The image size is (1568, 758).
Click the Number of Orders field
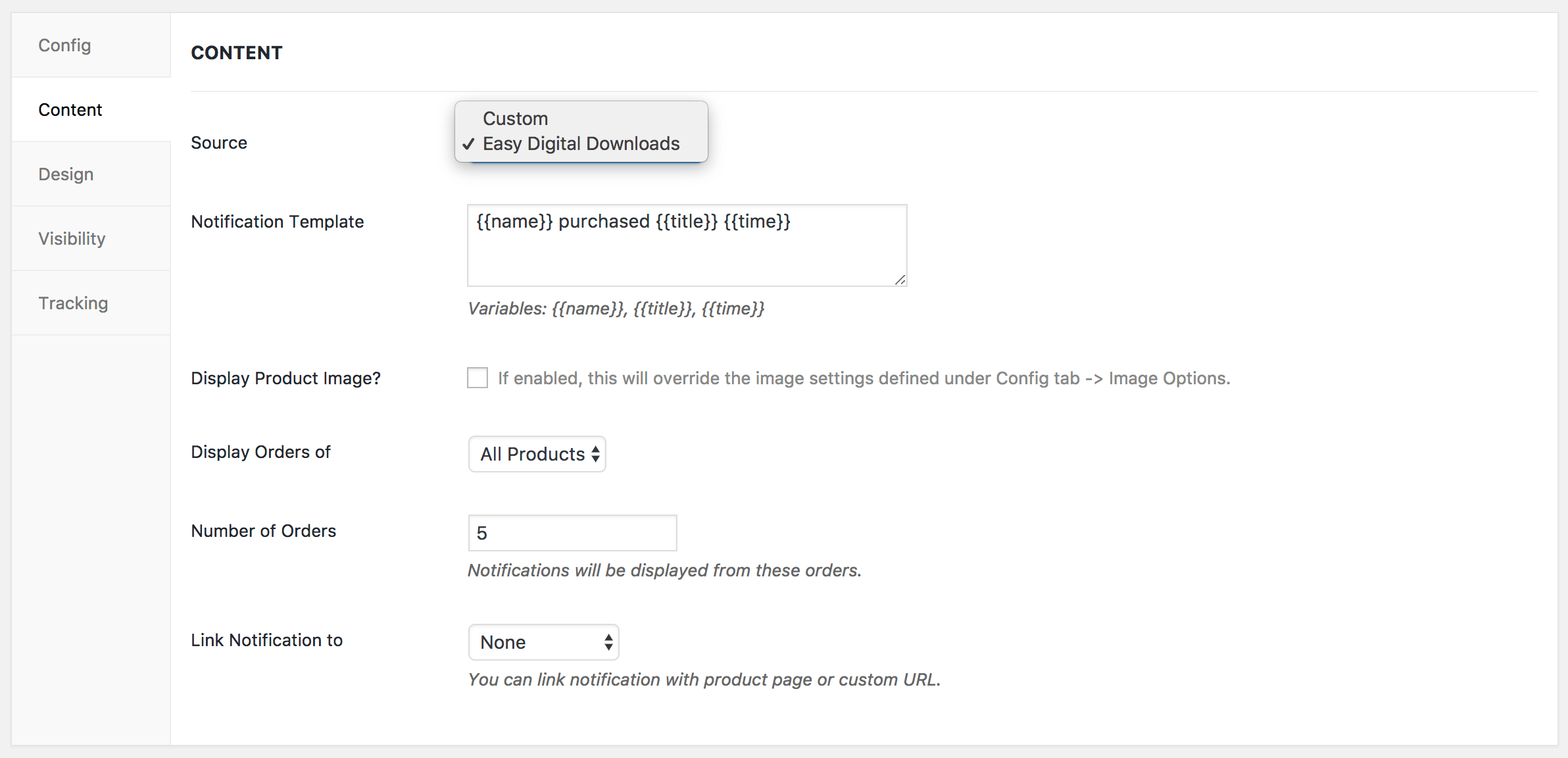coord(572,533)
